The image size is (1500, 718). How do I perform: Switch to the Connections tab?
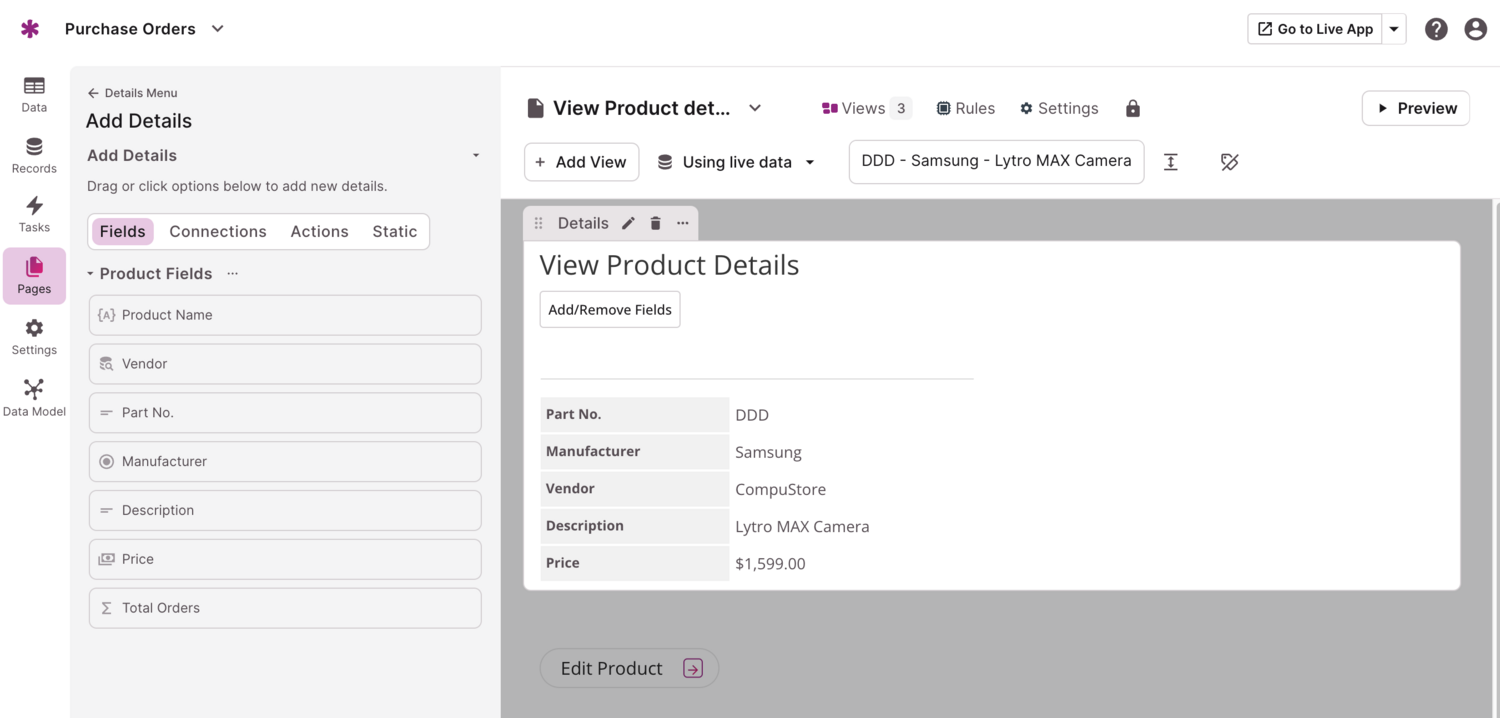[217, 231]
